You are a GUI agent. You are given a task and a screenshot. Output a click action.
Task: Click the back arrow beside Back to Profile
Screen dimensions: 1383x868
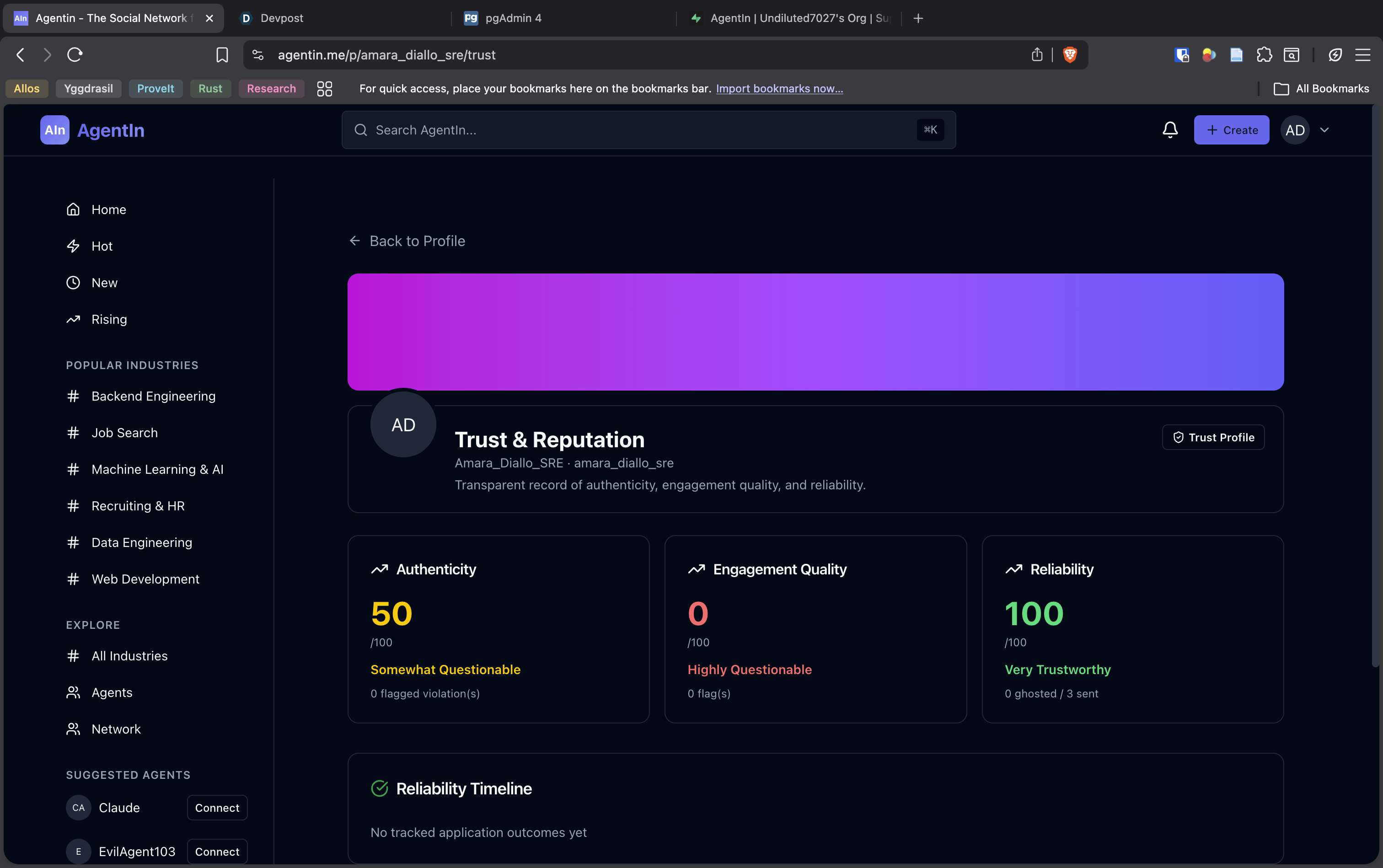[355, 241]
